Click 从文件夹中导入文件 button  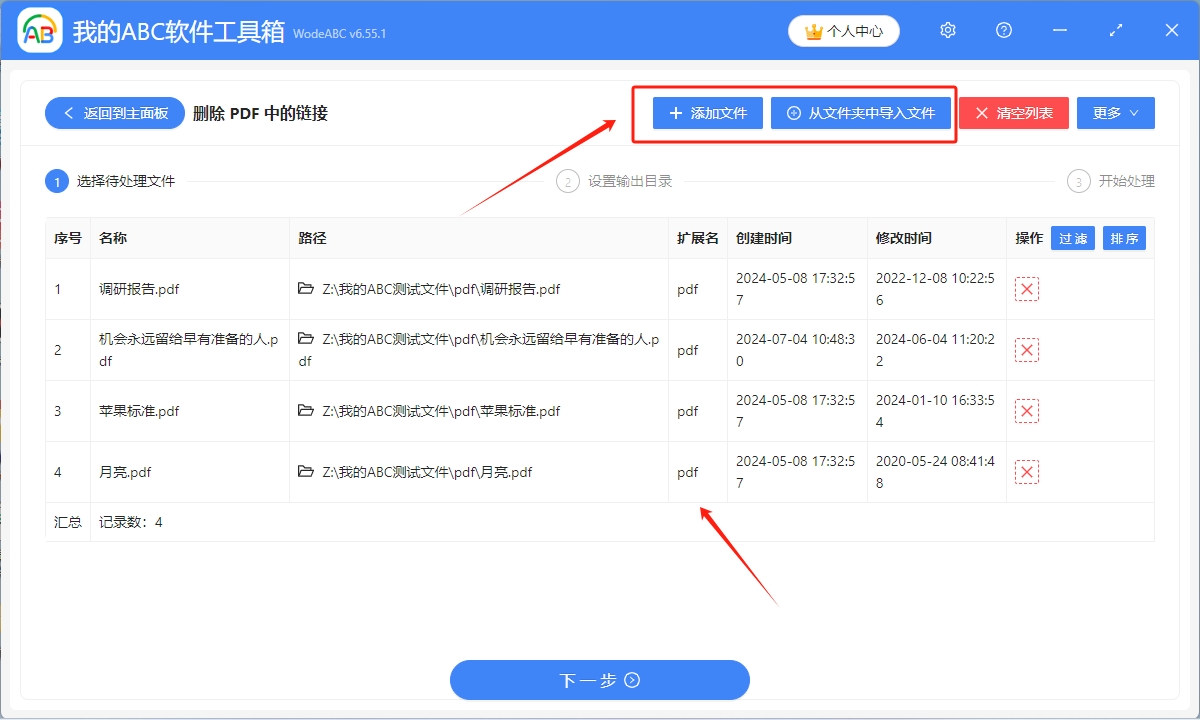861,113
